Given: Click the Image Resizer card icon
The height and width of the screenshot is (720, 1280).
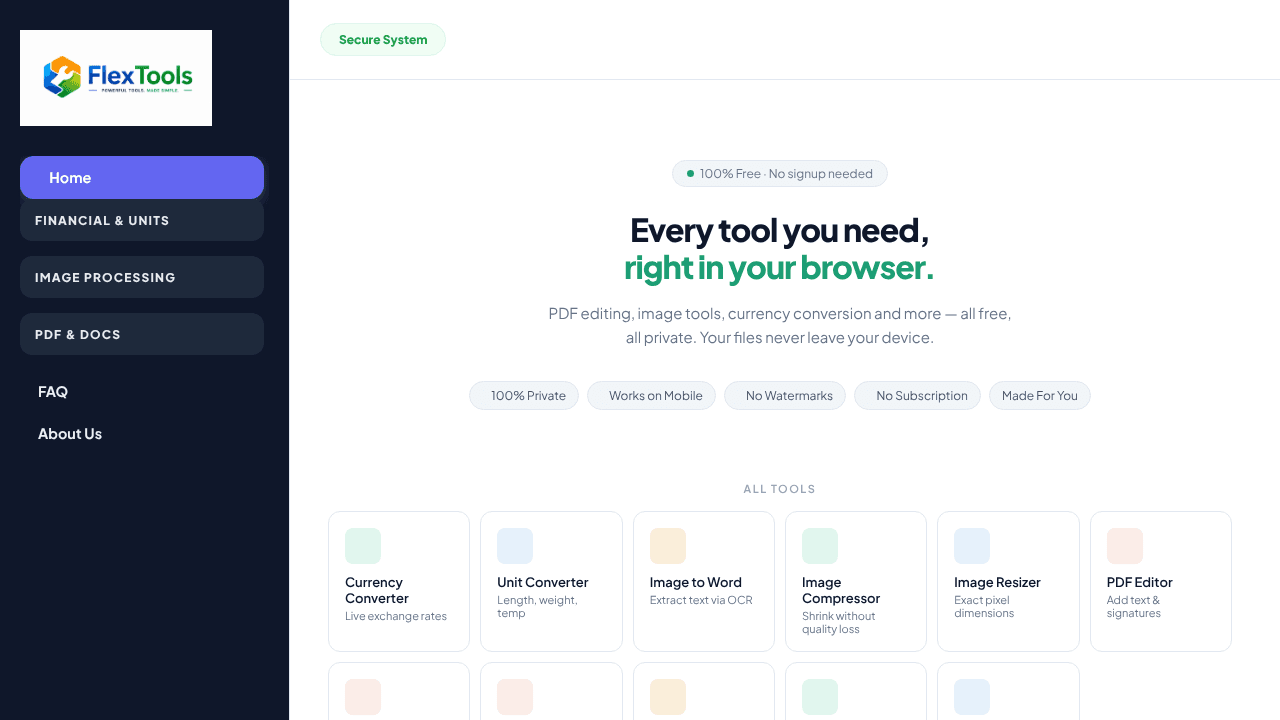Looking at the screenshot, I should pyautogui.click(x=972, y=546).
